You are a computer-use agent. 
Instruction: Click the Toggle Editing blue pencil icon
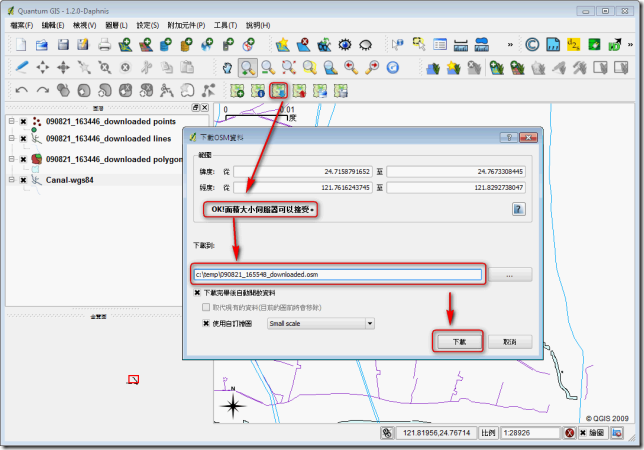22,67
